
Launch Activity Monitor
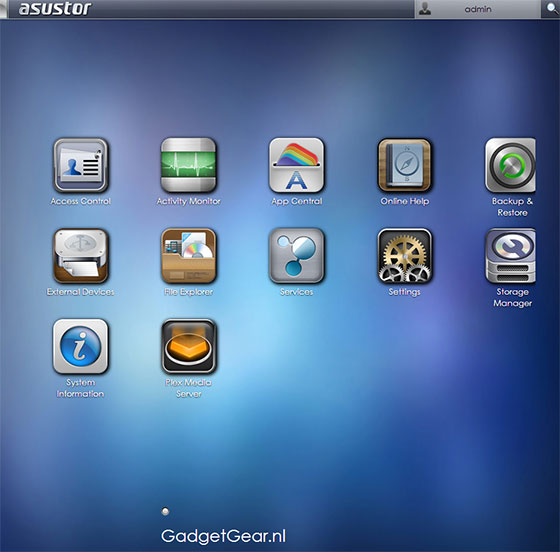click(x=189, y=165)
